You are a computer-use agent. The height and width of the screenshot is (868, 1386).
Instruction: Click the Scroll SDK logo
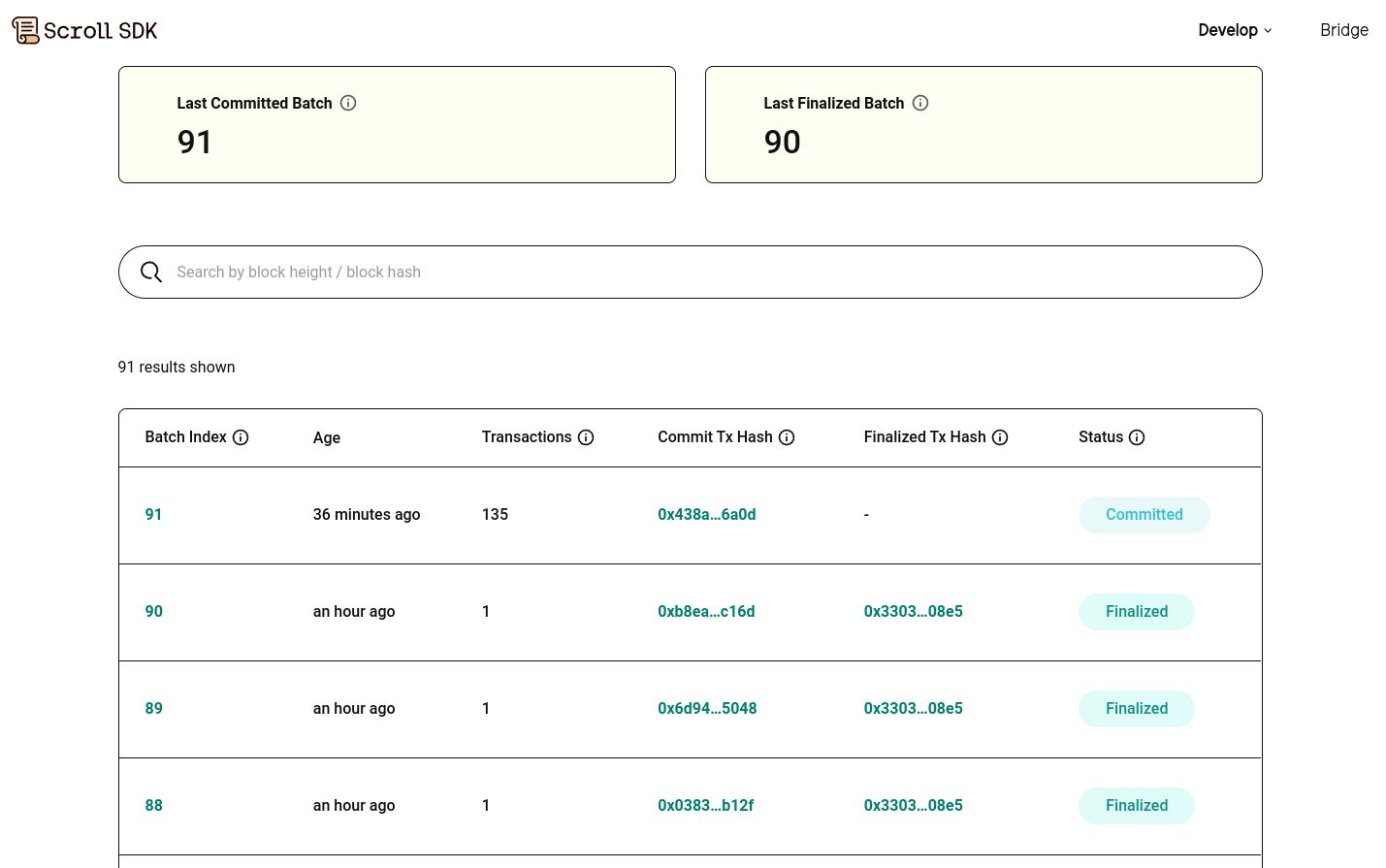[x=84, y=30]
